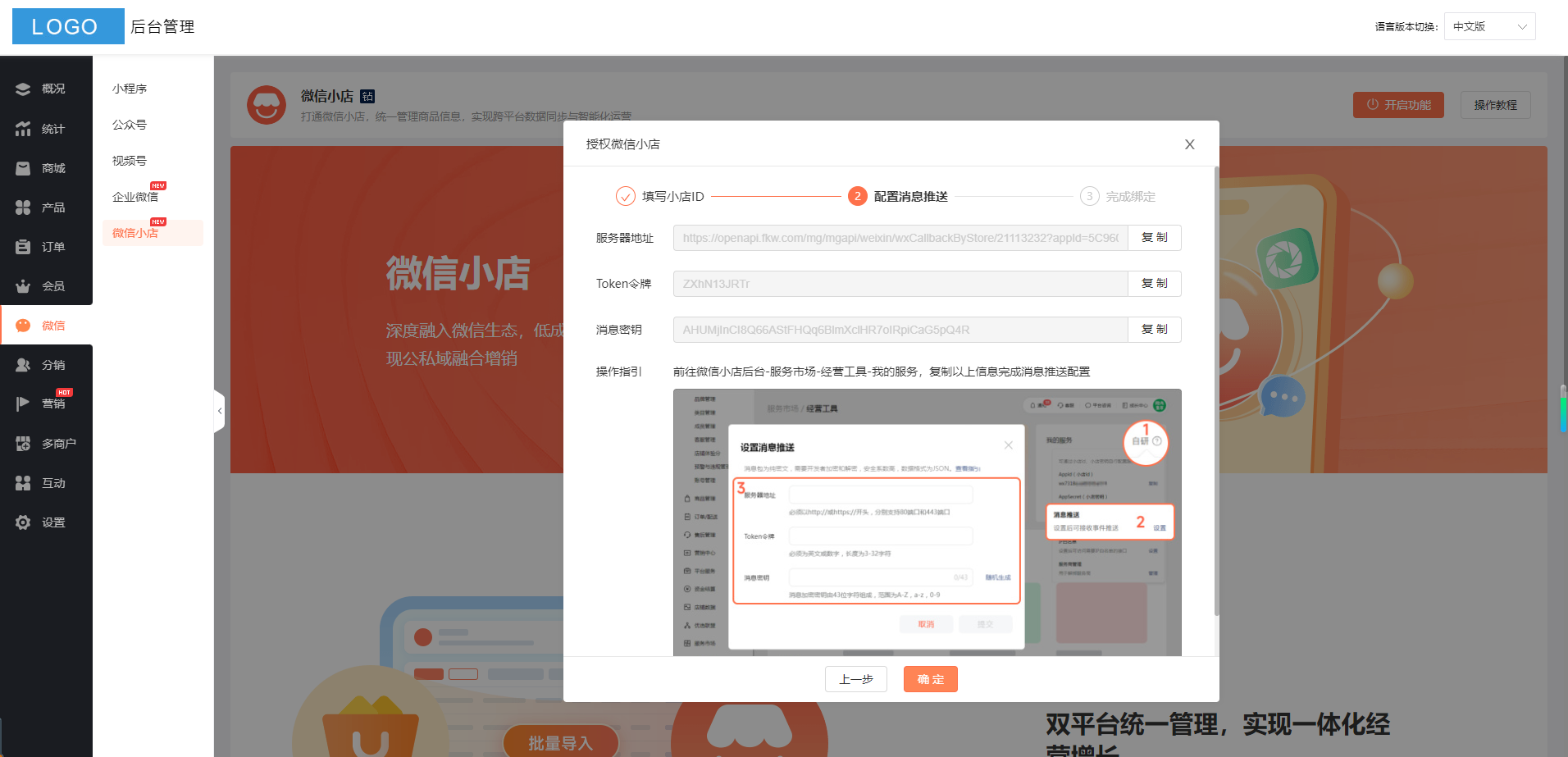Open the 视频号 submenu item
The image size is (1568, 757).
(130, 161)
